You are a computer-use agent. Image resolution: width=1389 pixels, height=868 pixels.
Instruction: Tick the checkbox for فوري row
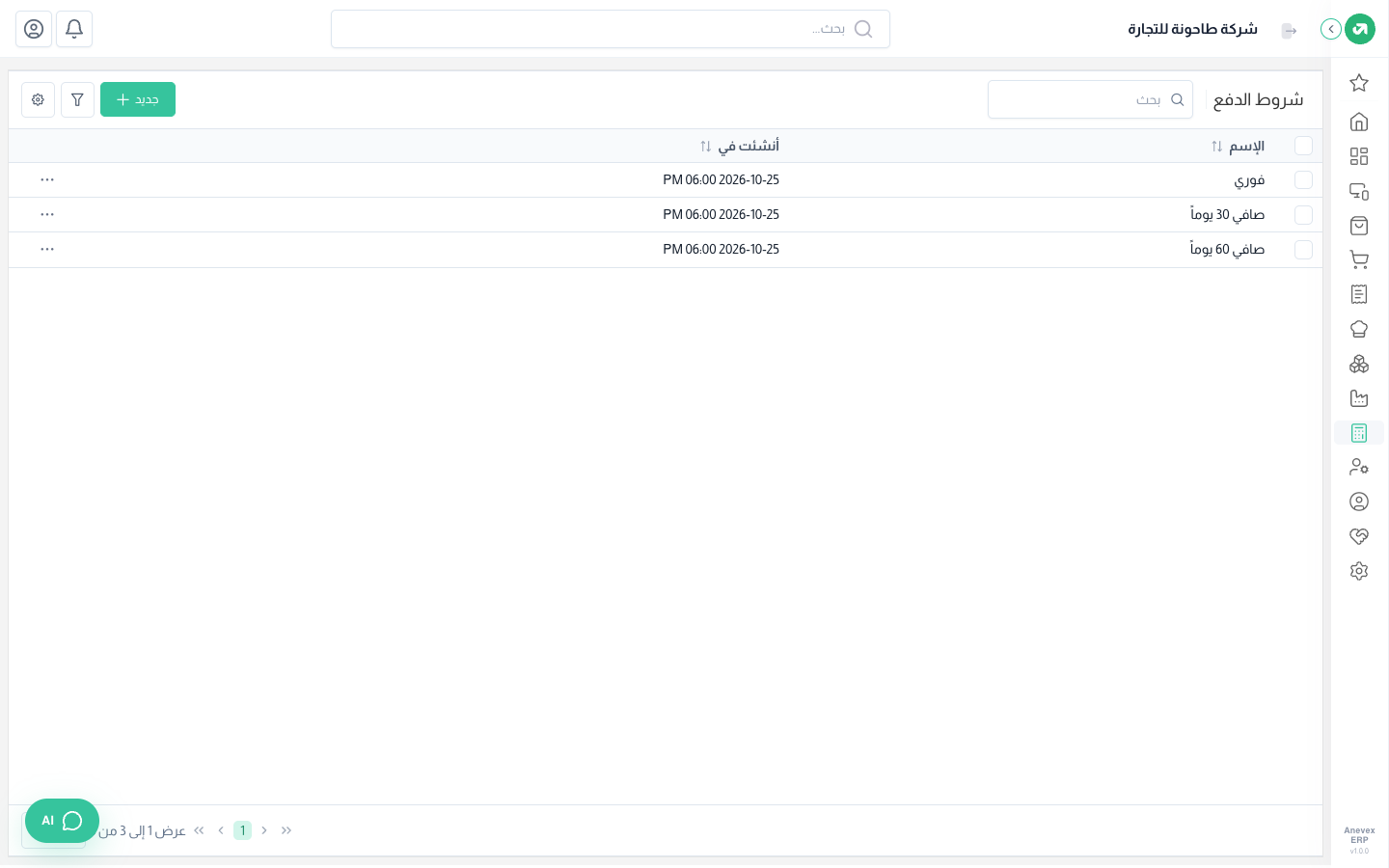coord(1303,180)
